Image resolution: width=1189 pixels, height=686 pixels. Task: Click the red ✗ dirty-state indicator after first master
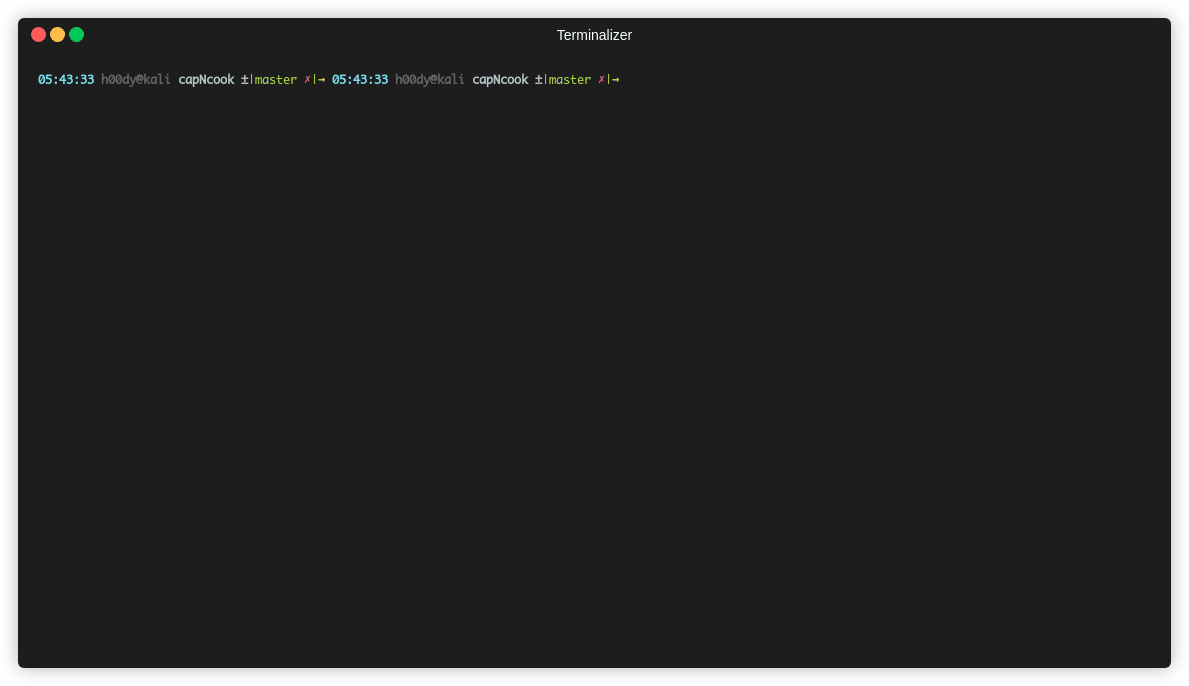[x=306, y=79]
